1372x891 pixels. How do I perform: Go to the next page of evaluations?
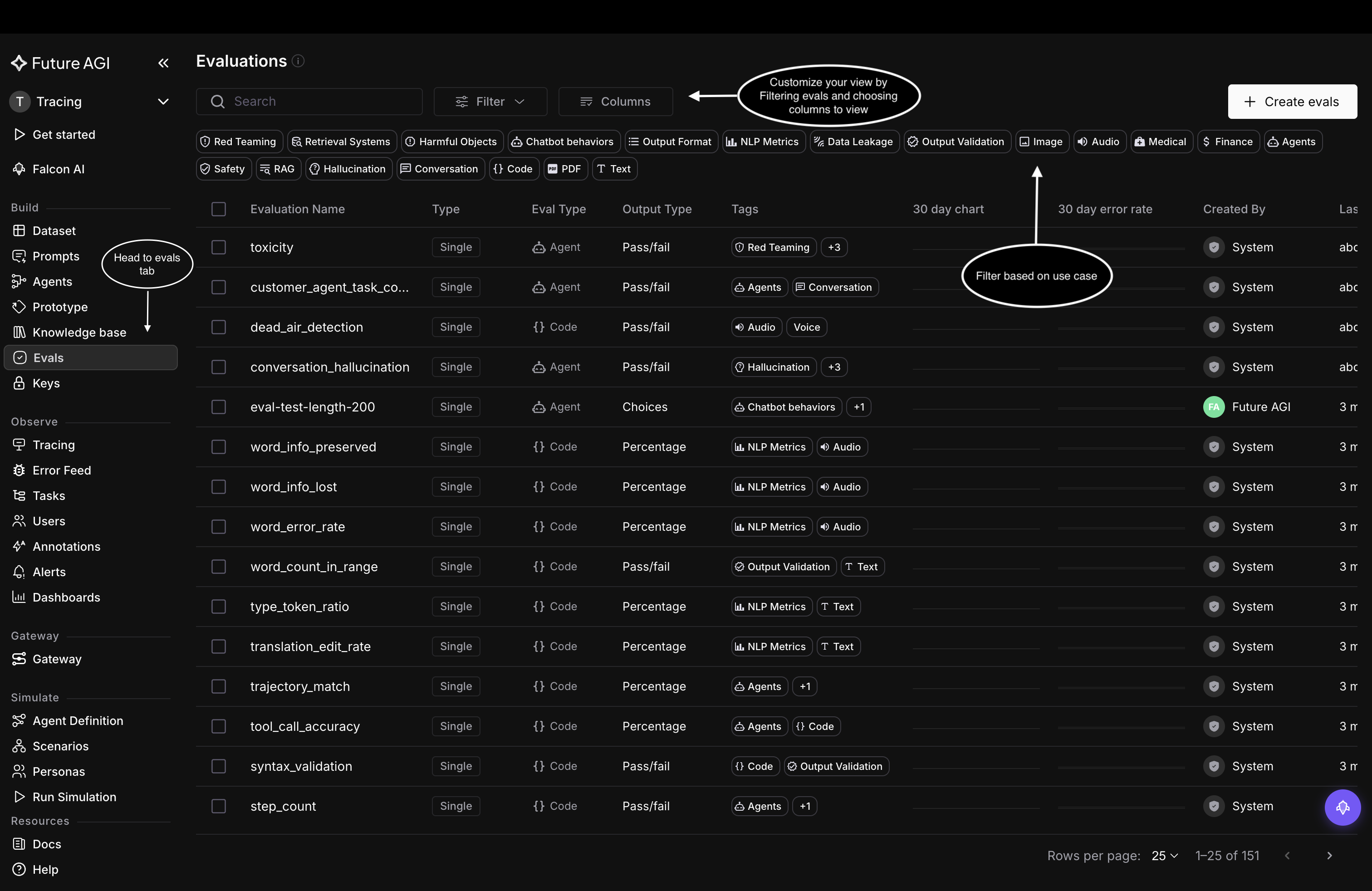coord(1329,855)
